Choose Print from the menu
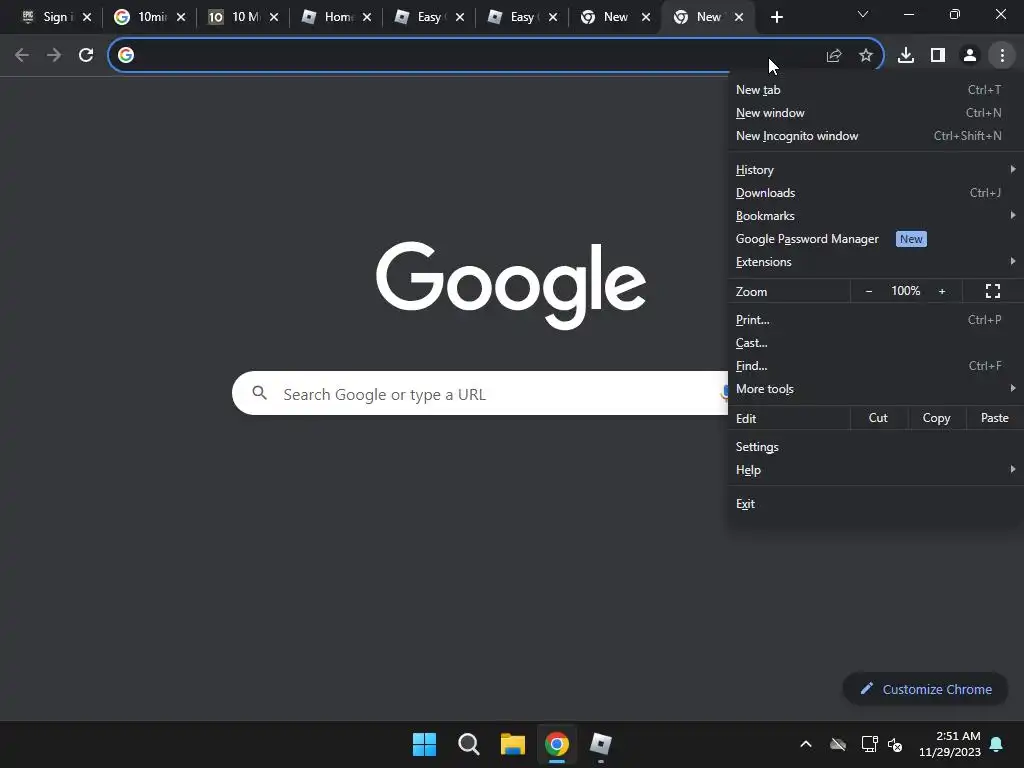The image size is (1024, 768). (875, 320)
